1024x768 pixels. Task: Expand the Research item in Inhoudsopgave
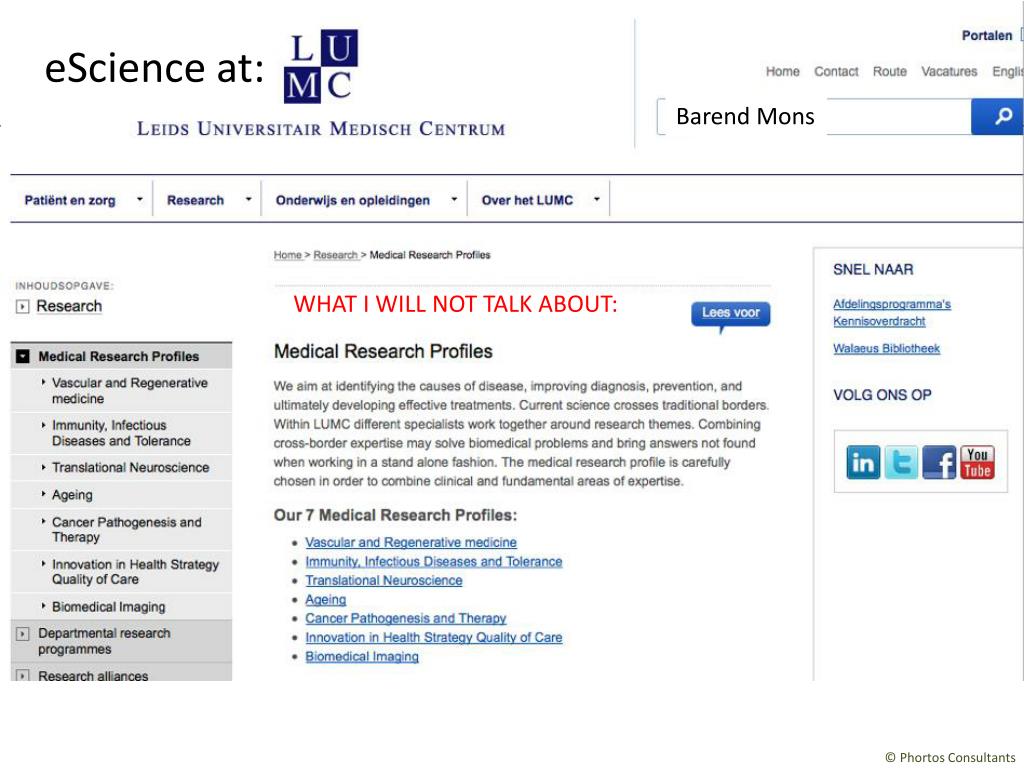pos(22,306)
